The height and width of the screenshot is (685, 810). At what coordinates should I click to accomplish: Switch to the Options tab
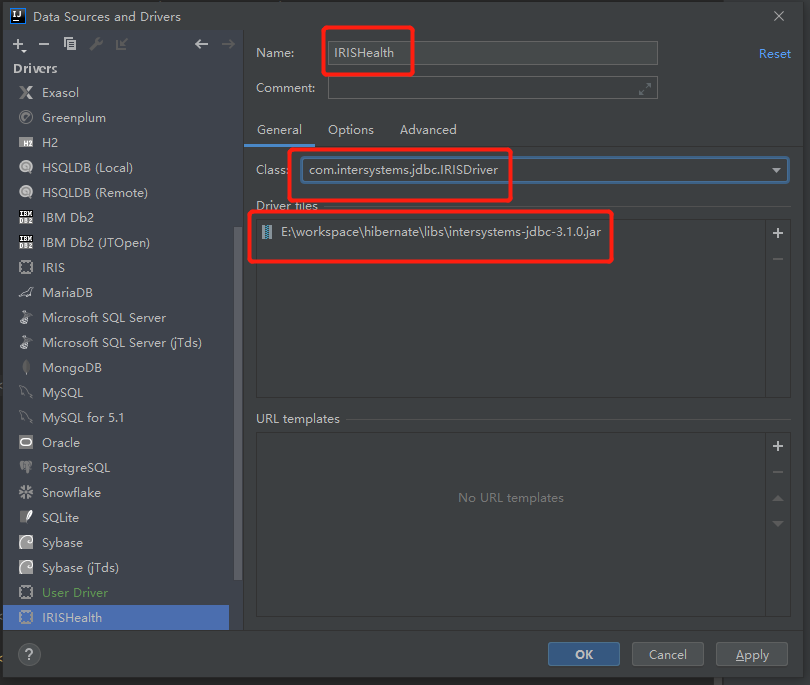point(351,130)
